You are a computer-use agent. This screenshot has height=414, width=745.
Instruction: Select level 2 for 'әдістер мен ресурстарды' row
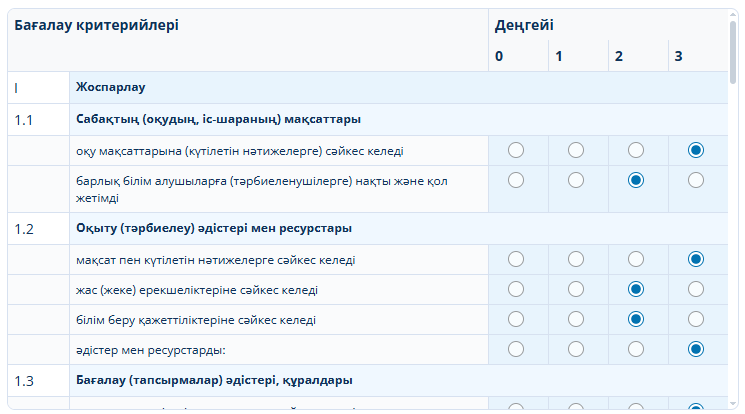[x=636, y=349]
